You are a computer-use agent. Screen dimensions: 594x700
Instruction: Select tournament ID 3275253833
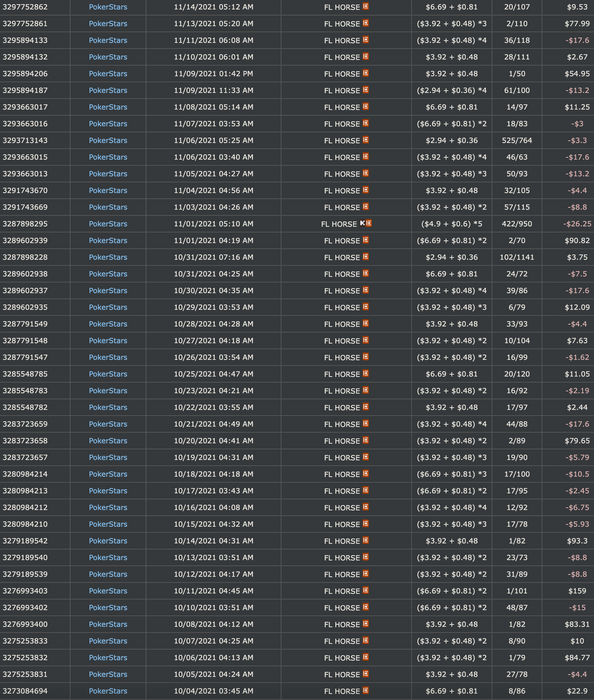(x=25, y=641)
